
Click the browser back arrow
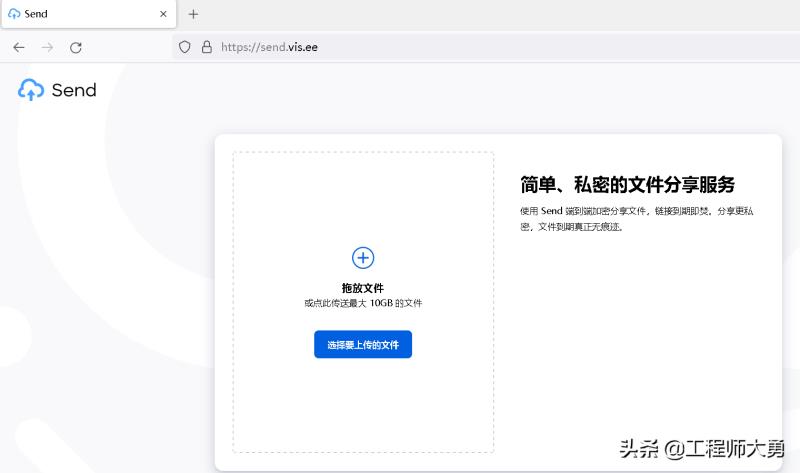coord(19,47)
